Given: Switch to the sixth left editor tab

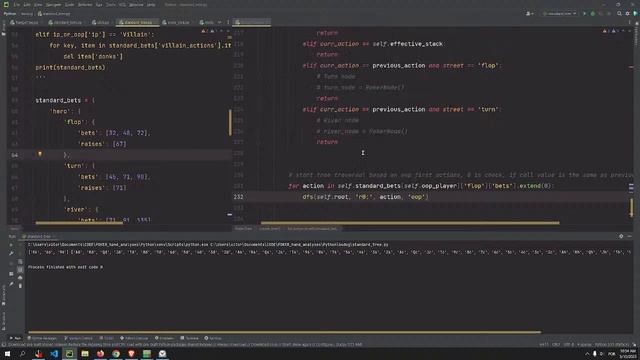Looking at the screenshot, I should point(207,22).
